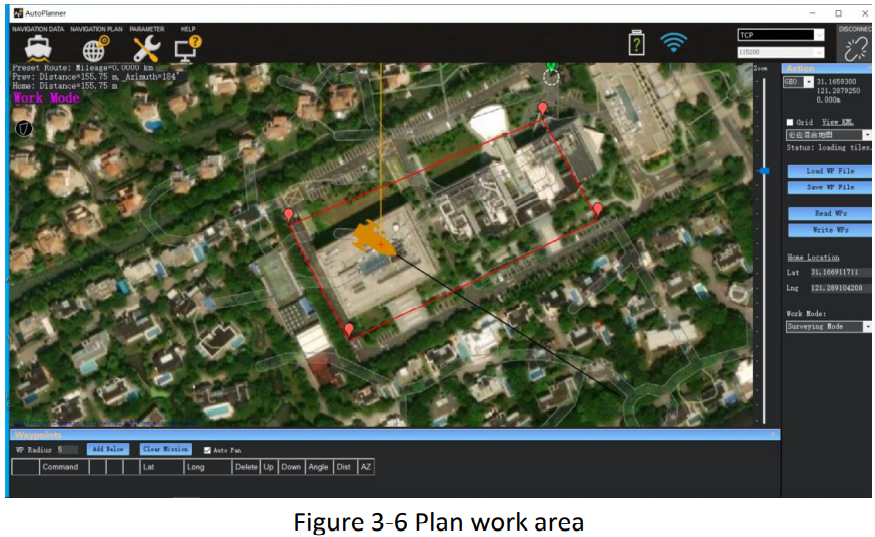Click the map zoom slider handle
875x537 pixels.
[x=764, y=171]
